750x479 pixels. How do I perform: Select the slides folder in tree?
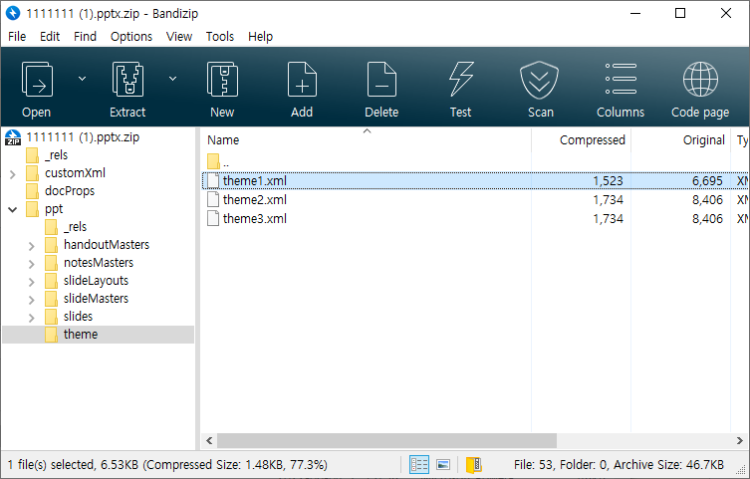pos(78,316)
